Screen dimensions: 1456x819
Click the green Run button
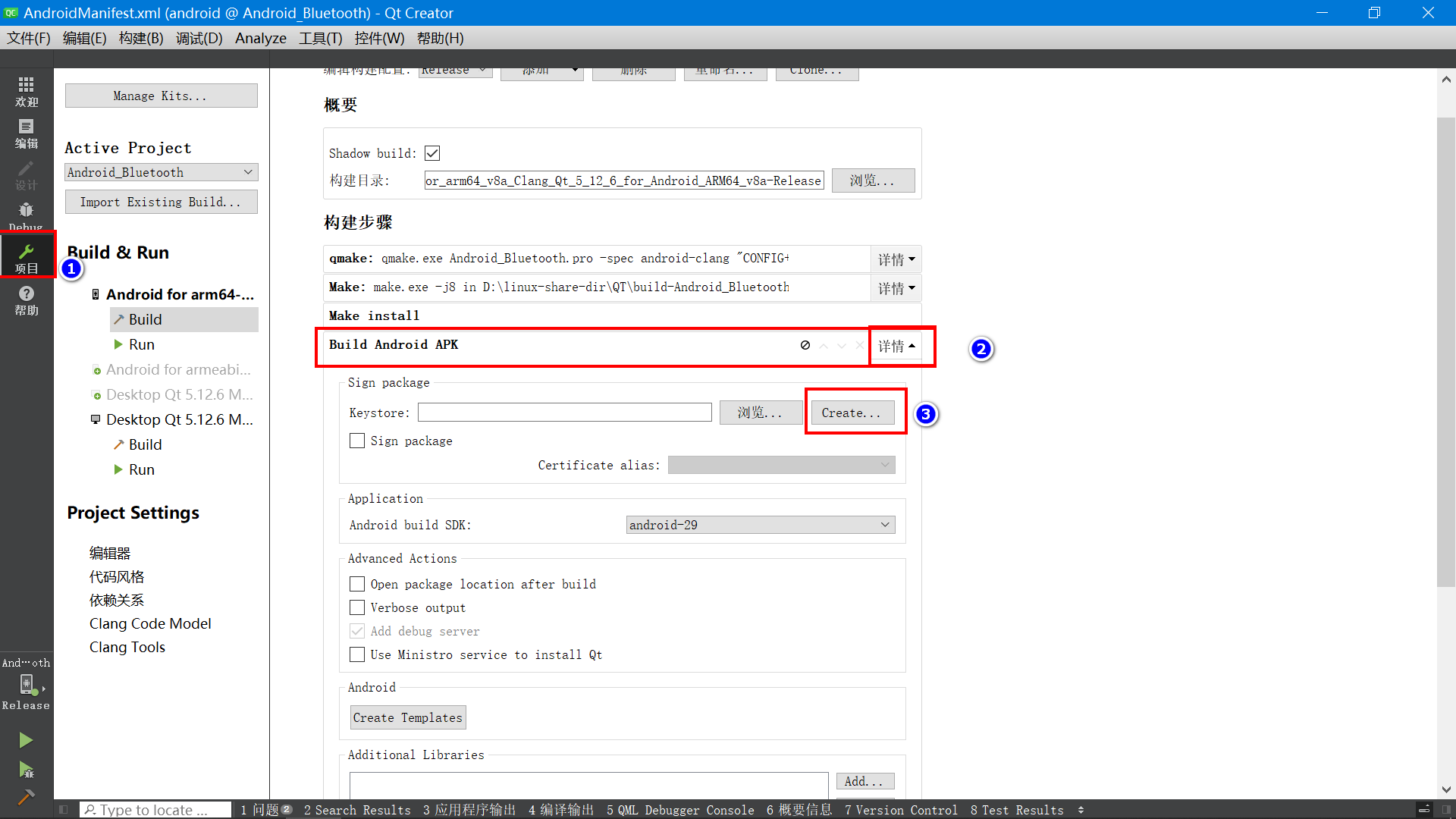pos(26,740)
